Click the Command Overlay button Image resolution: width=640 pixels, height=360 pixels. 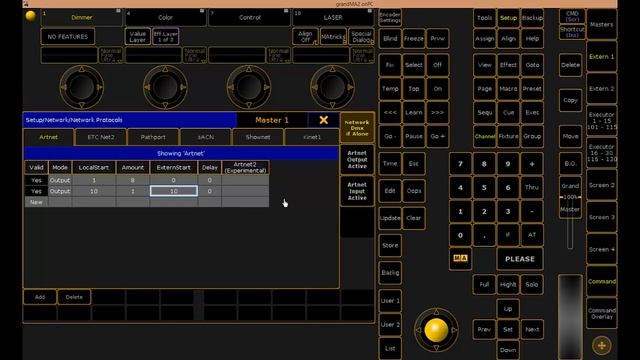(602, 313)
